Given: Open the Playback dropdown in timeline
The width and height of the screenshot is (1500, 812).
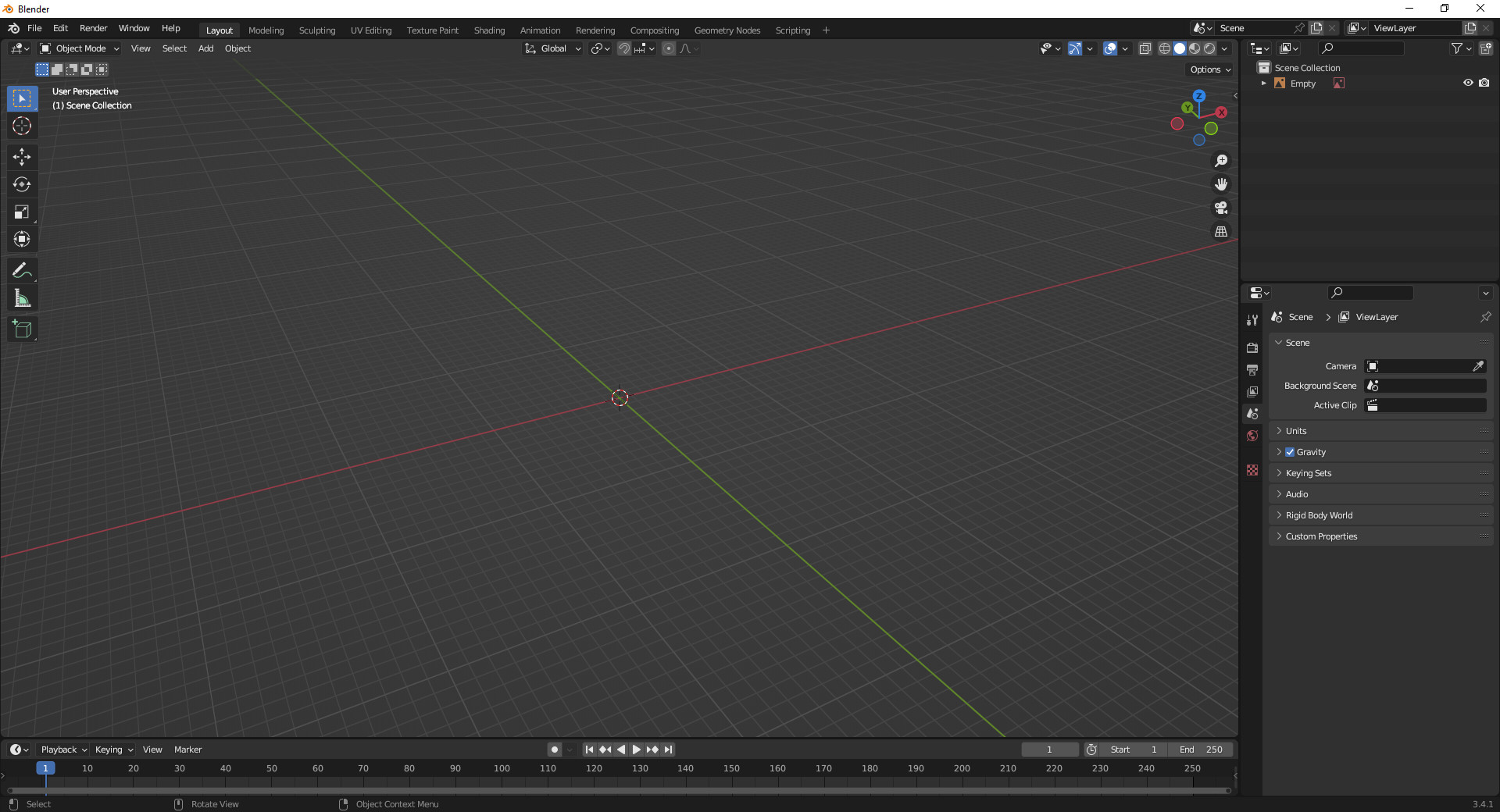Looking at the screenshot, I should [63, 750].
